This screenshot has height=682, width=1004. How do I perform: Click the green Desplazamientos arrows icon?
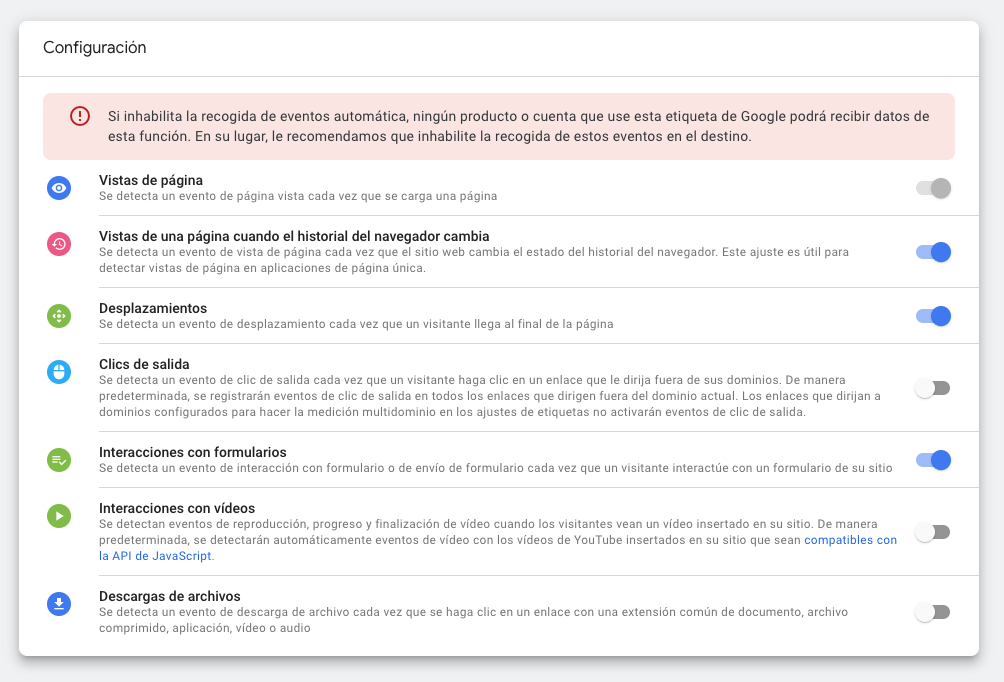coord(59,316)
